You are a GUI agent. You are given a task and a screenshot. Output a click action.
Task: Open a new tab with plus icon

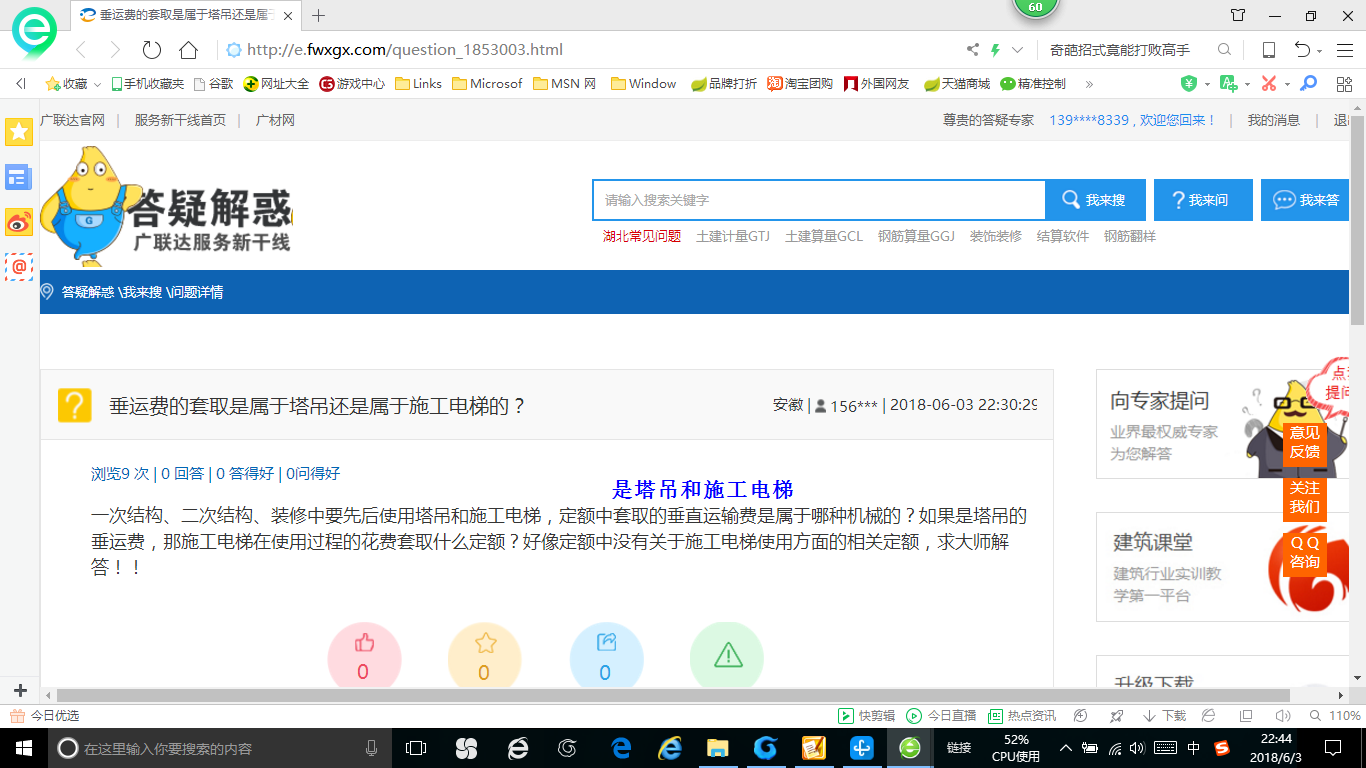tap(319, 15)
